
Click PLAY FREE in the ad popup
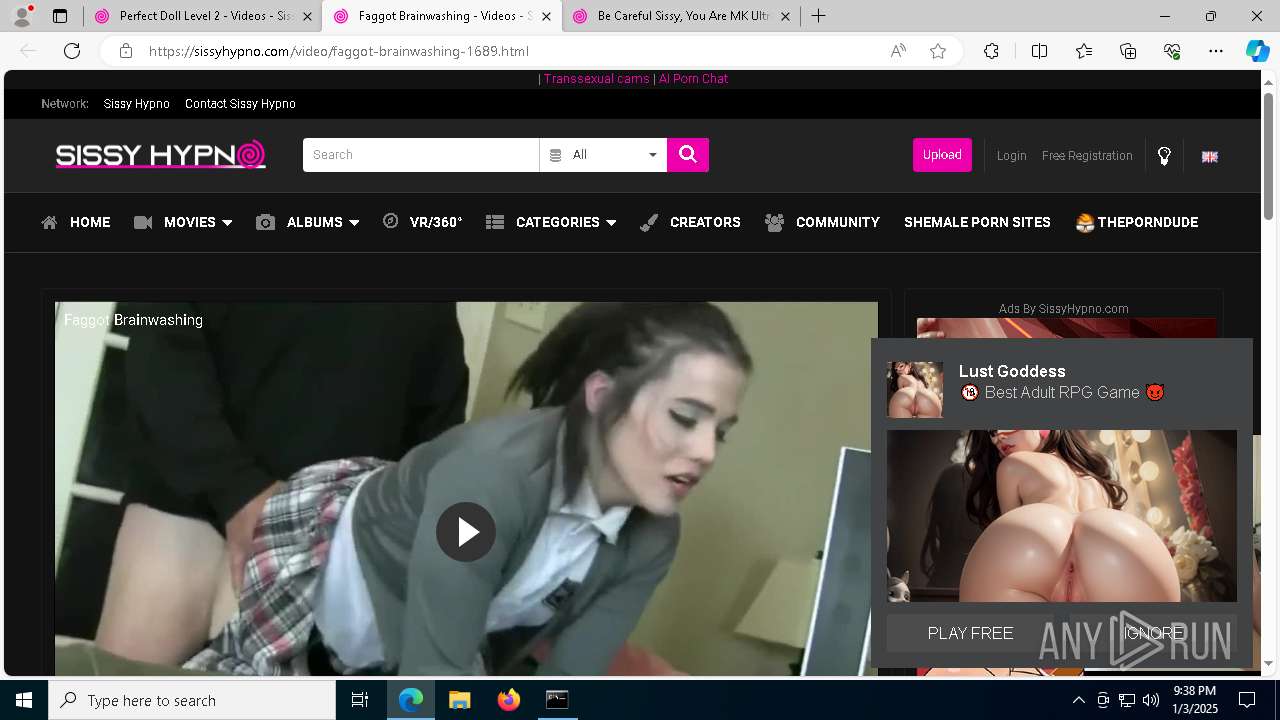click(970, 633)
